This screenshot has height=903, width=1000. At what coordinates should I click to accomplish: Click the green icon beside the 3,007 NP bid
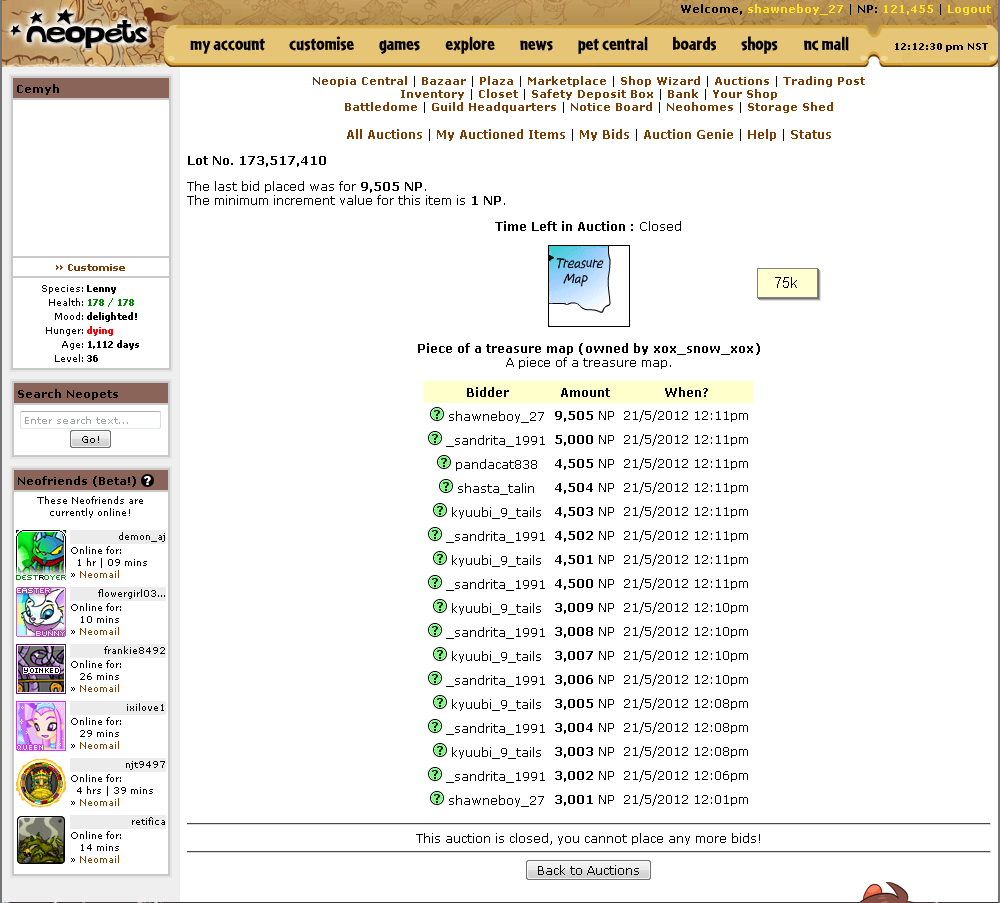440,654
